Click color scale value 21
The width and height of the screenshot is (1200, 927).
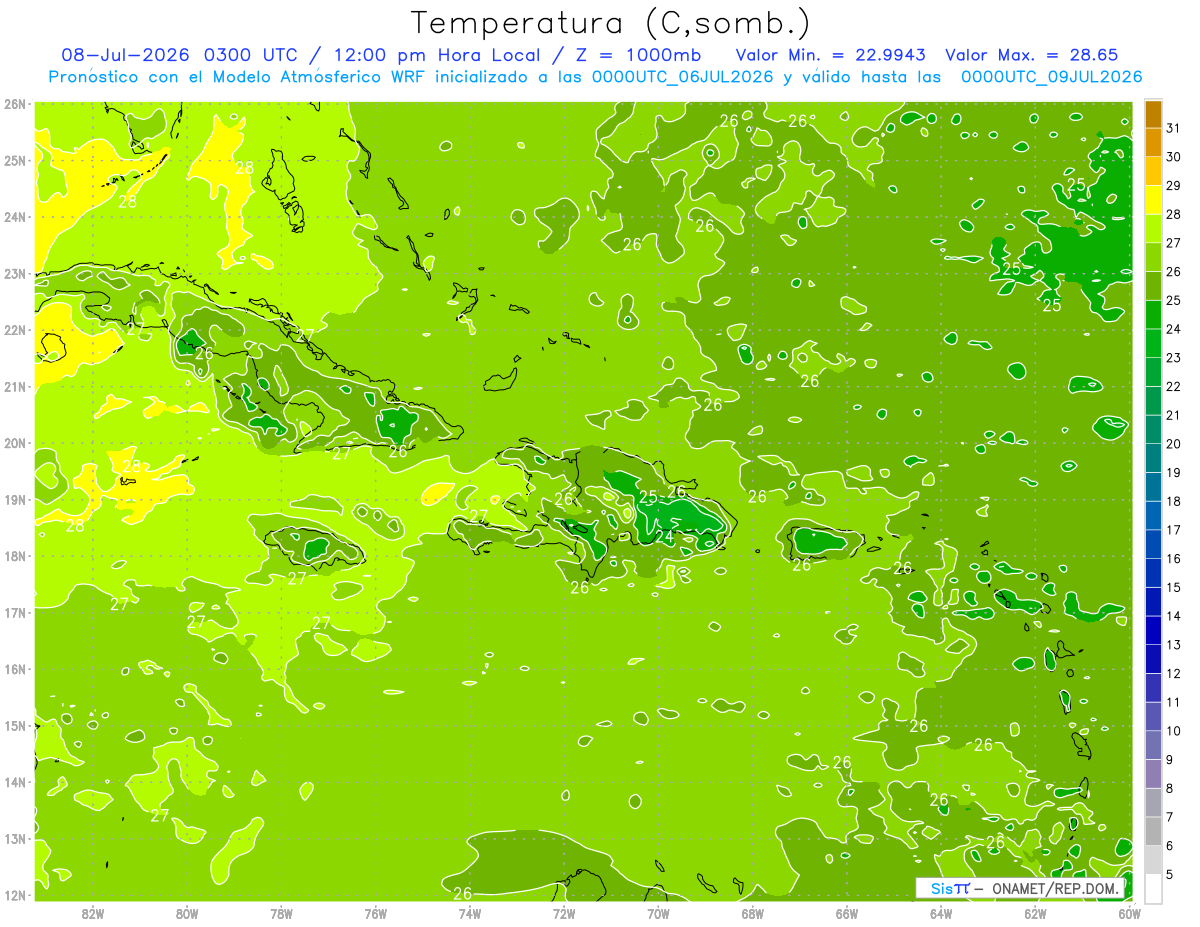[x=1173, y=415]
